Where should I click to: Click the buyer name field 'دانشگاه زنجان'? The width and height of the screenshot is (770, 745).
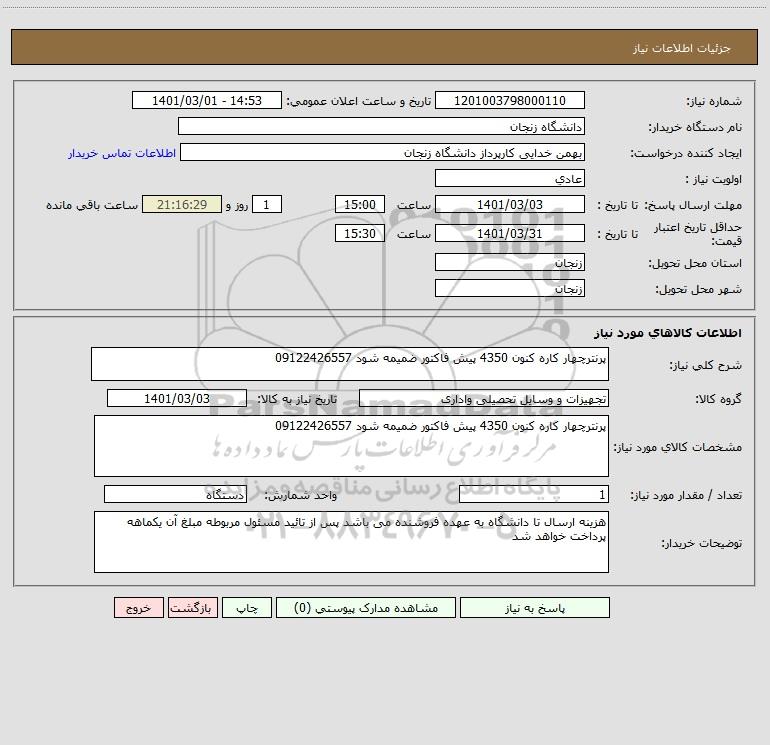click(x=381, y=126)
